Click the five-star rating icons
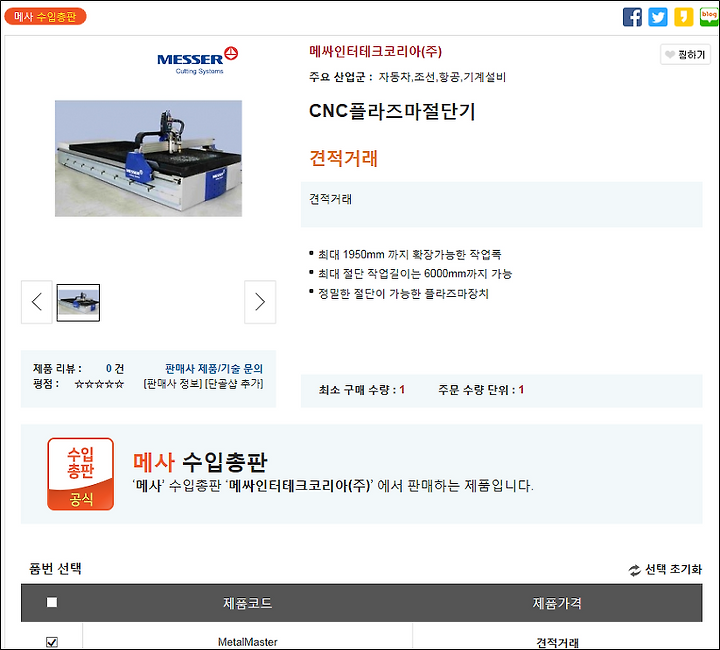The image size is (720, 650). (x=99, y=384)
